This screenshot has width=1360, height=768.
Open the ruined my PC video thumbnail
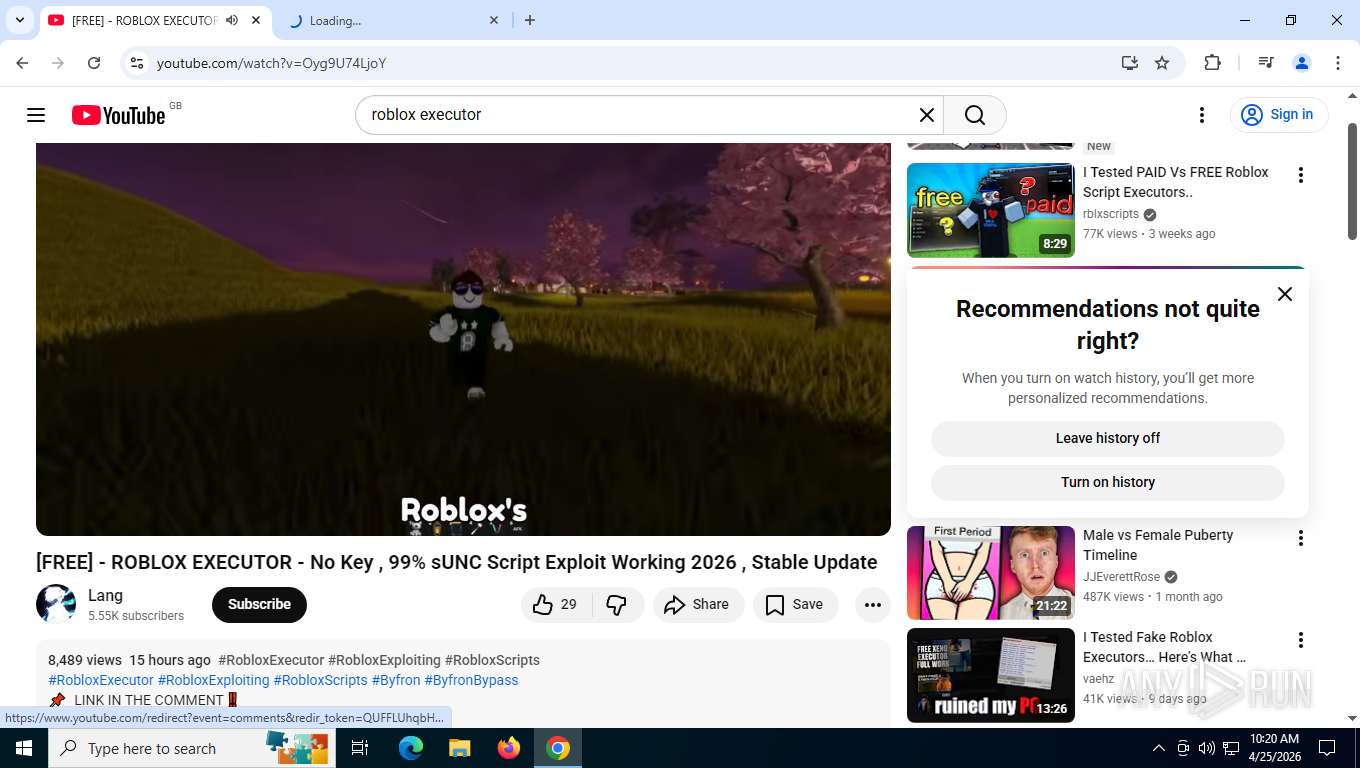pos(991,675)
